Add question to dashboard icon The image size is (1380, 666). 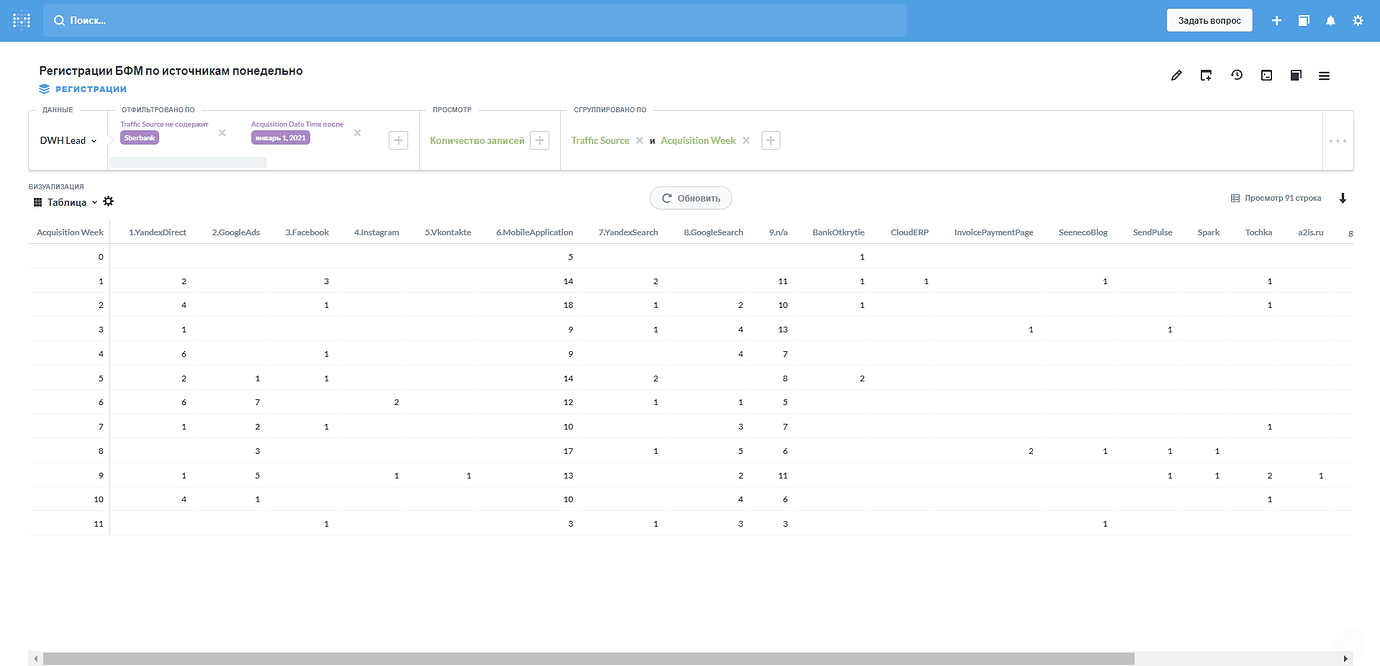1206,75
